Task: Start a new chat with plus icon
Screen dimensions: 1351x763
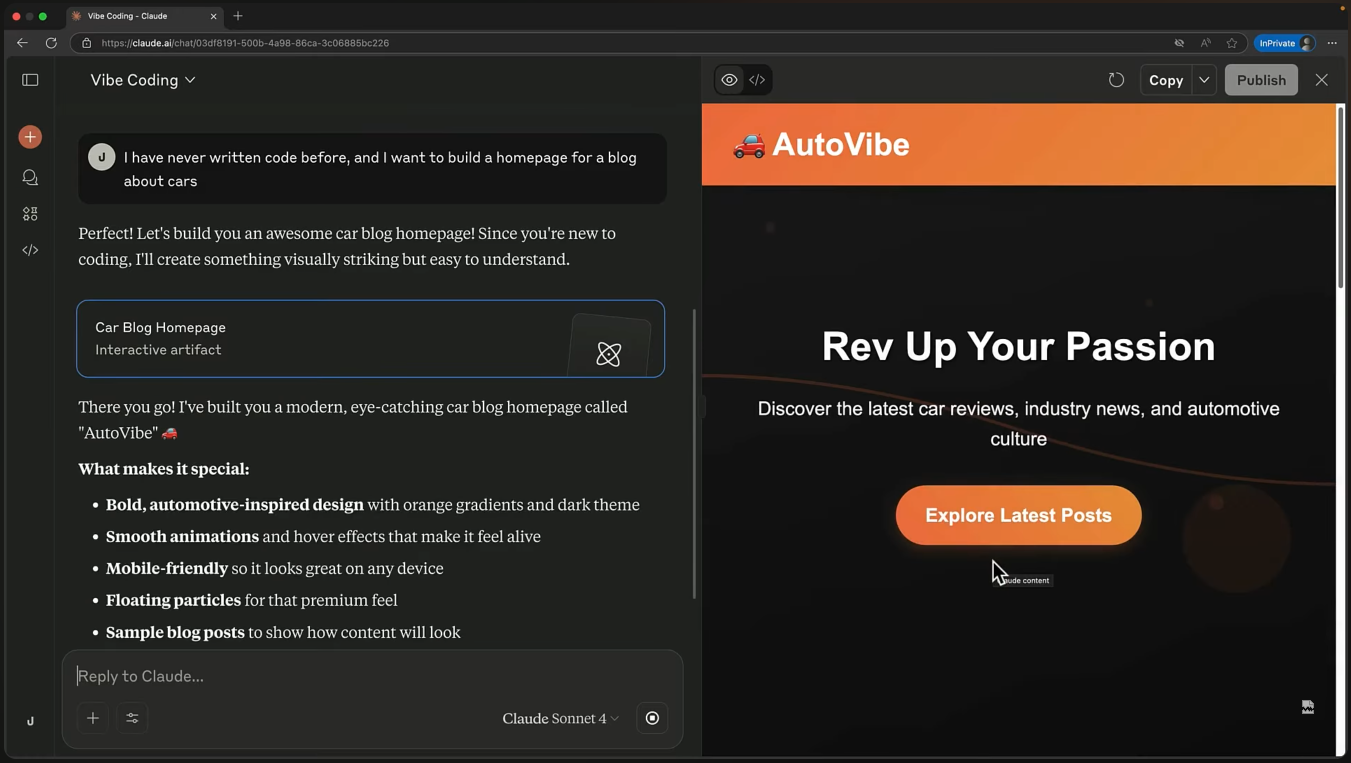Action: pos(30,137)
